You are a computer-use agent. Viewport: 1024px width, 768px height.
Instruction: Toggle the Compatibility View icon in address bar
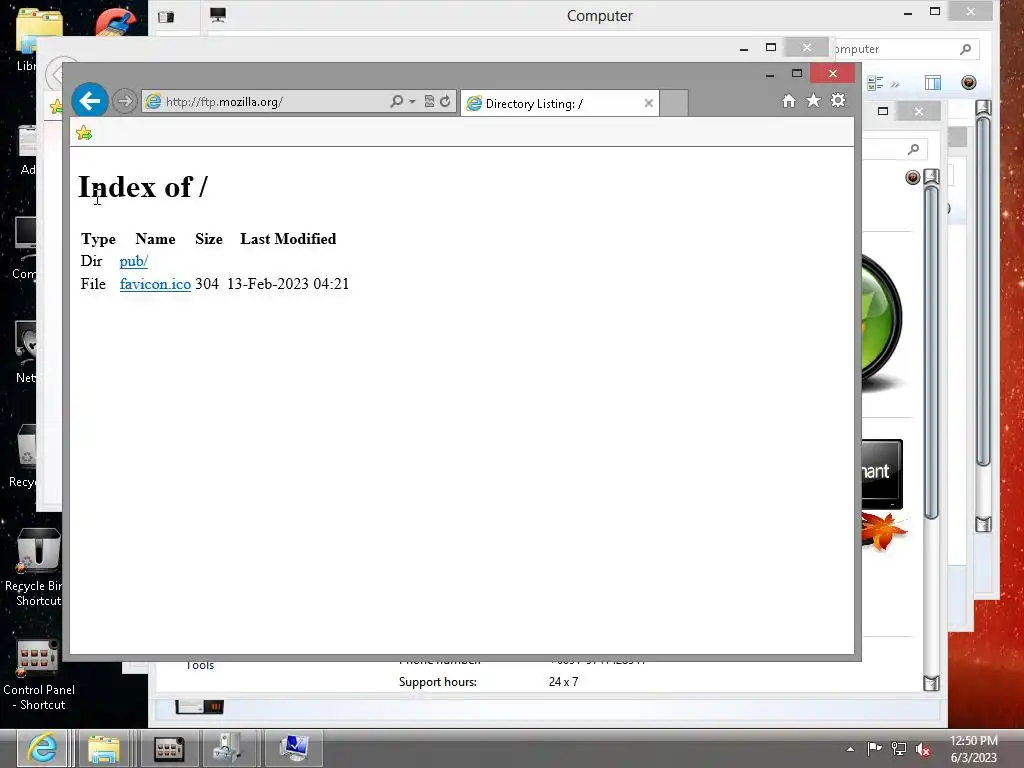point(429,101)
